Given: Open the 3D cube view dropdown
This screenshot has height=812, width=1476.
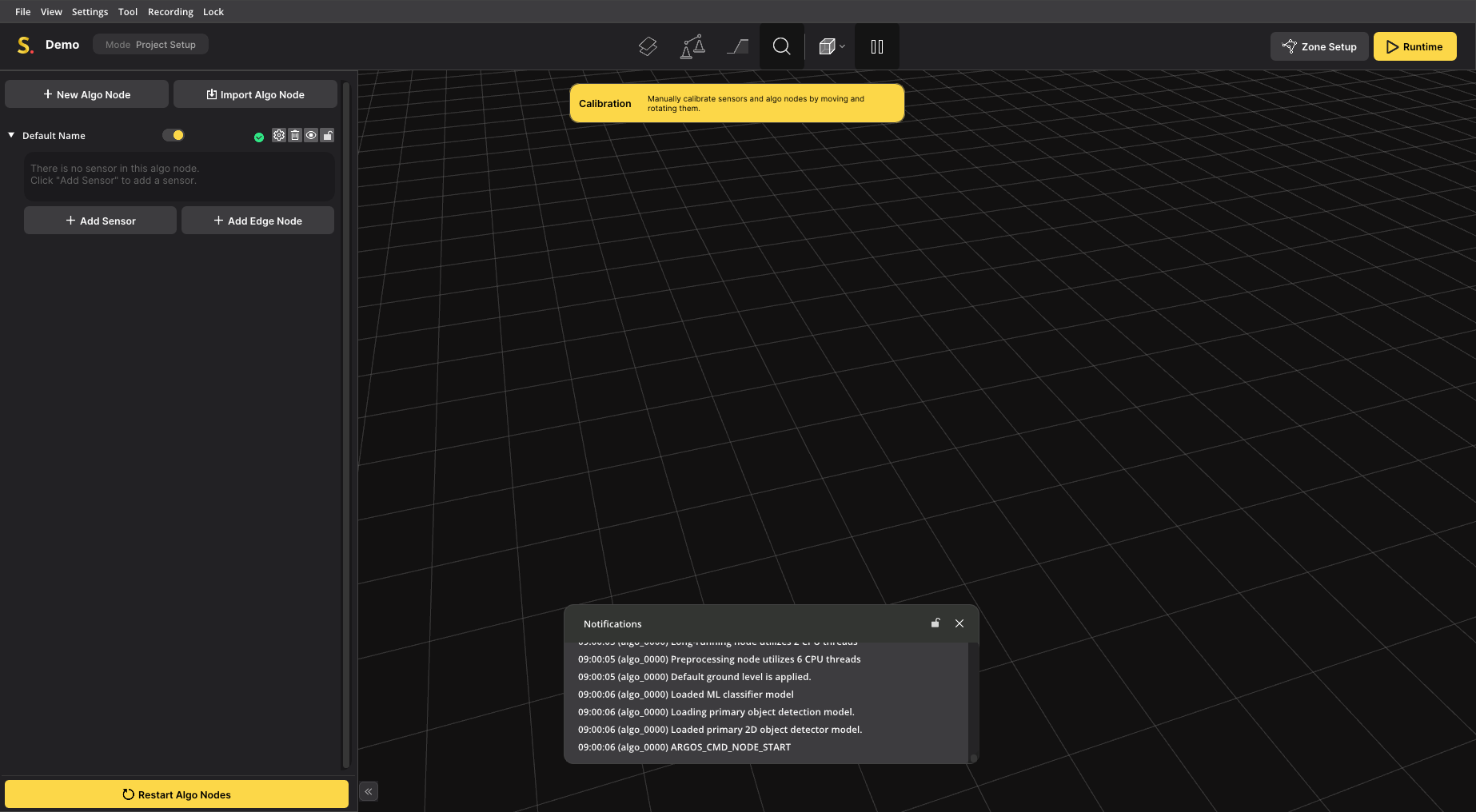Looking at the screenshot, I should point(832,46).
